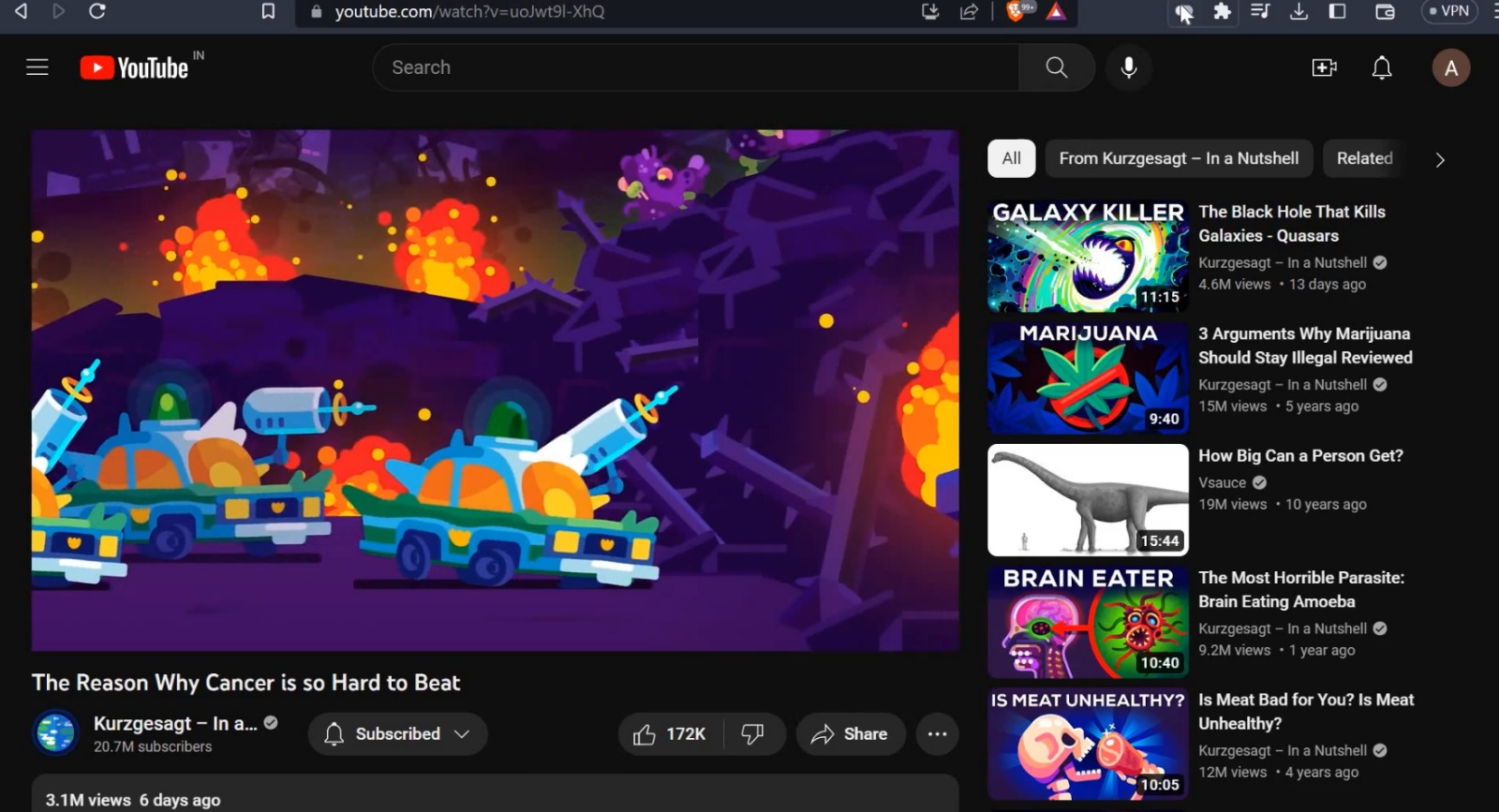Click the magnifier search button
Image resolution: width=1499 pixels, height=812 pixels.
[x=1057, y=67]
